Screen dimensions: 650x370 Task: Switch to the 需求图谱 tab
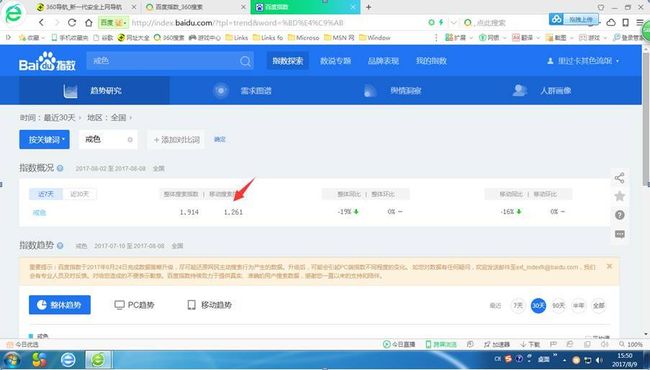coord(244,91)
